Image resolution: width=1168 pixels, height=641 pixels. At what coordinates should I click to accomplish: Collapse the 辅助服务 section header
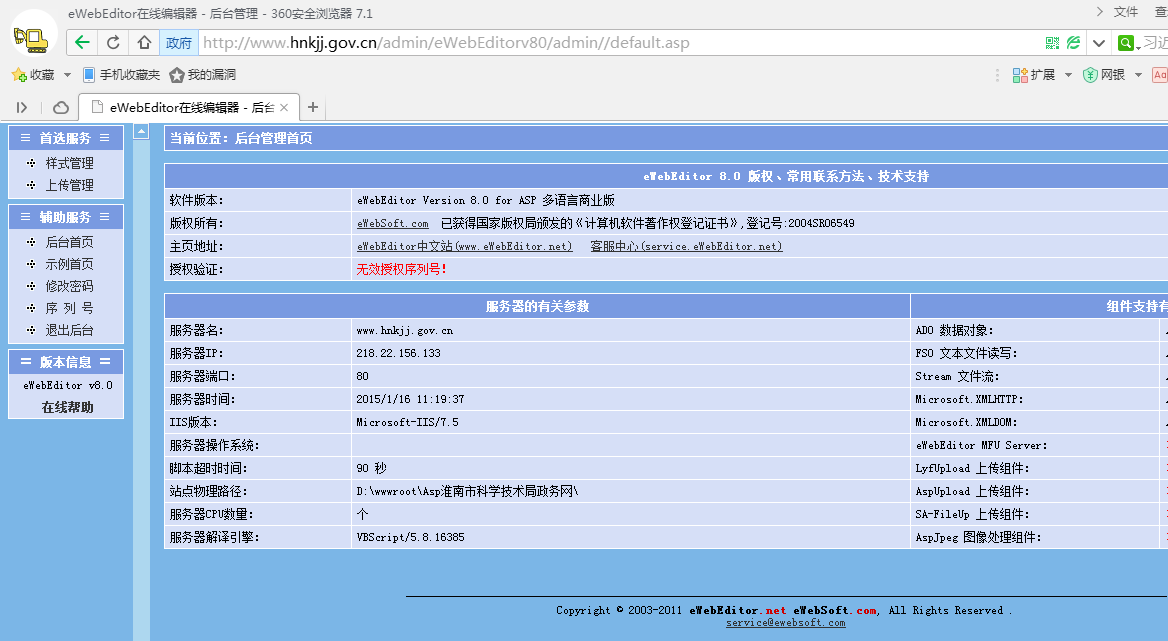[66, 217]
